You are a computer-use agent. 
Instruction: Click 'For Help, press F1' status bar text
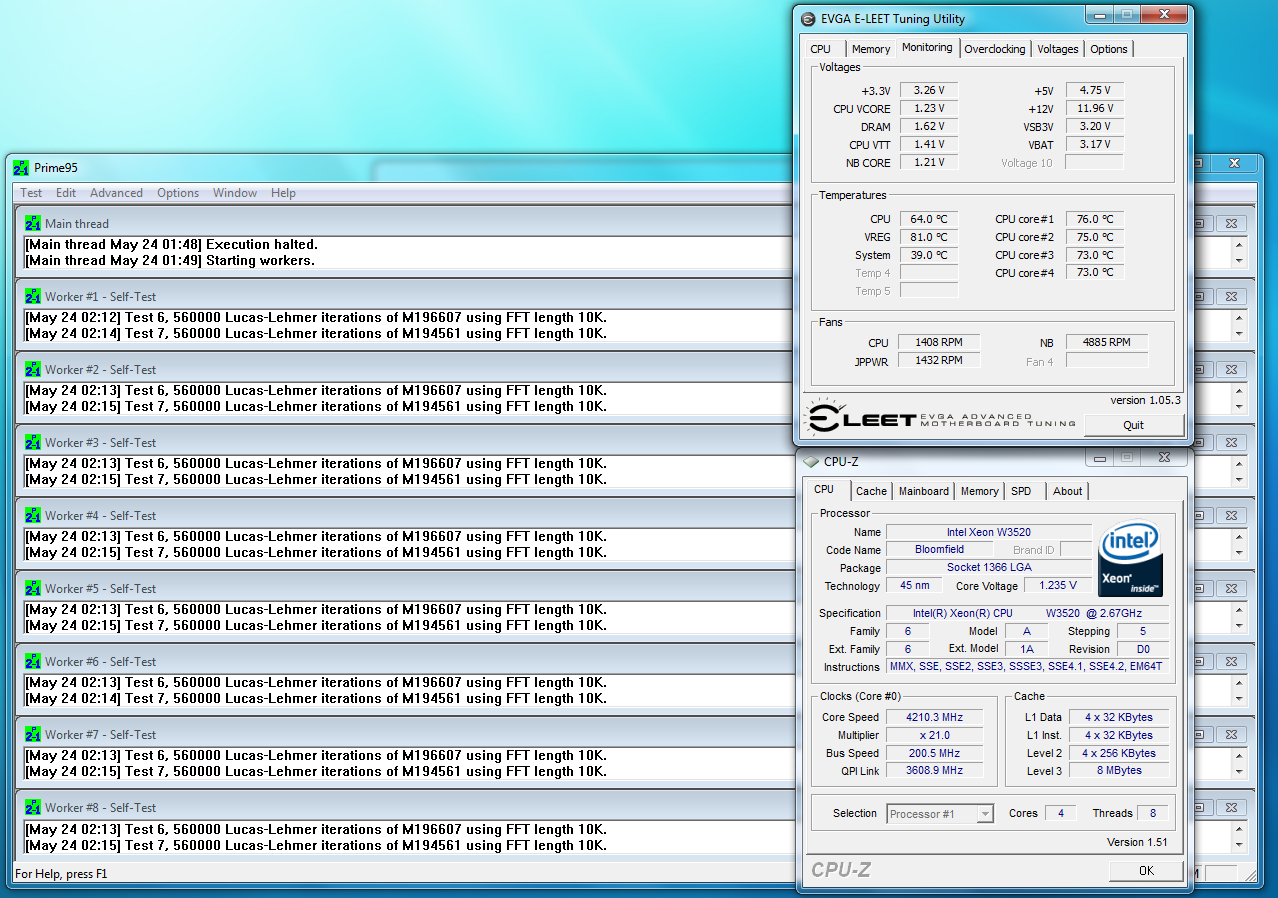[x=61, y=874]
